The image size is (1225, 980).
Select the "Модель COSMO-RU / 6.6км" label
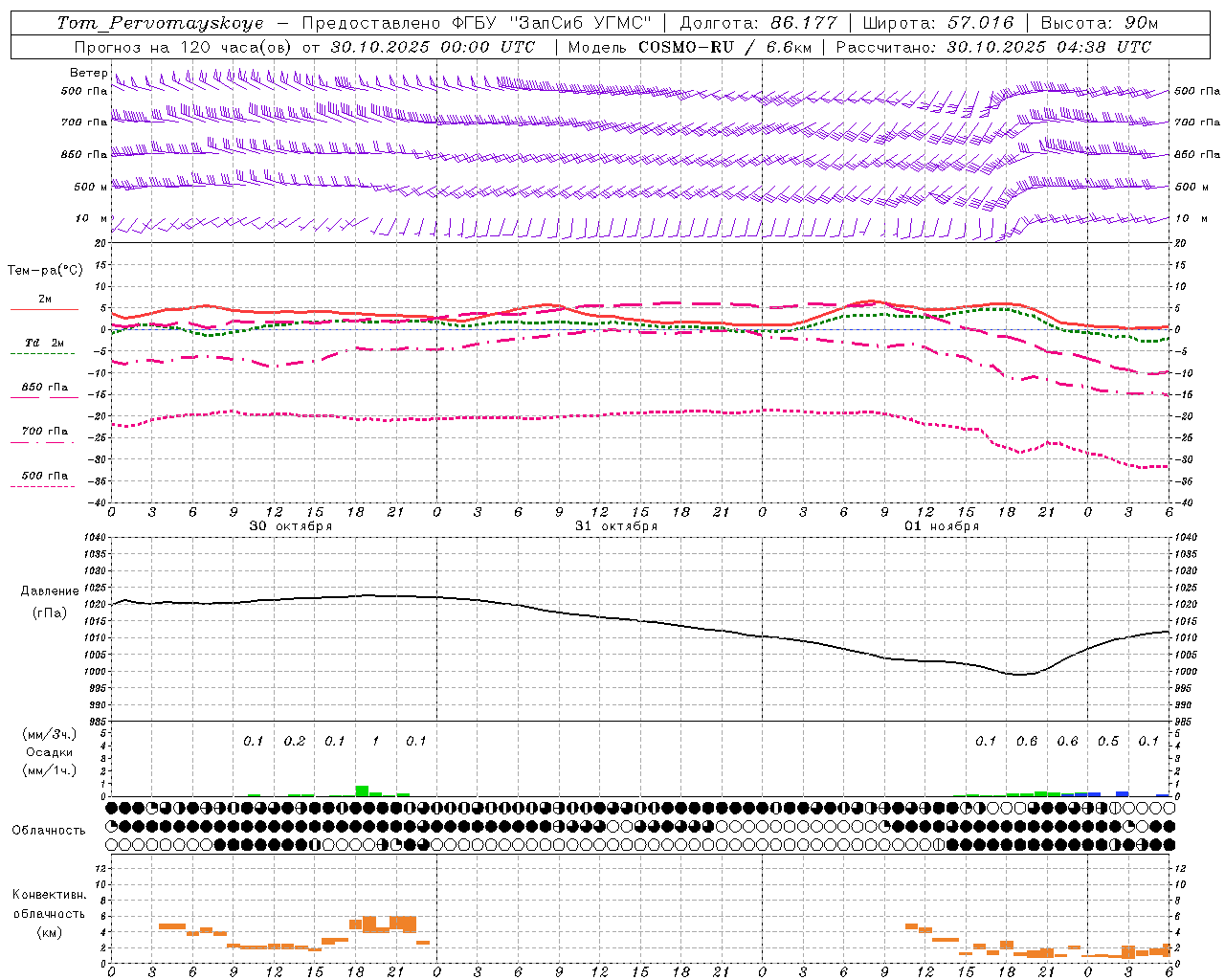tap(689, 47)
